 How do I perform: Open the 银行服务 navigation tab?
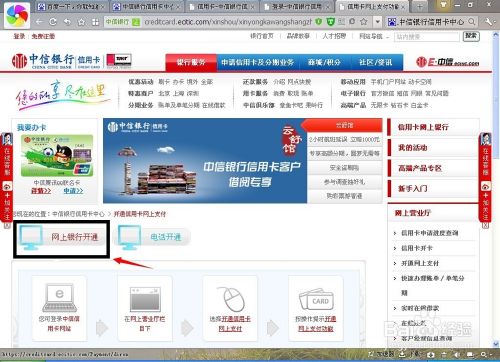coord(191,62)
